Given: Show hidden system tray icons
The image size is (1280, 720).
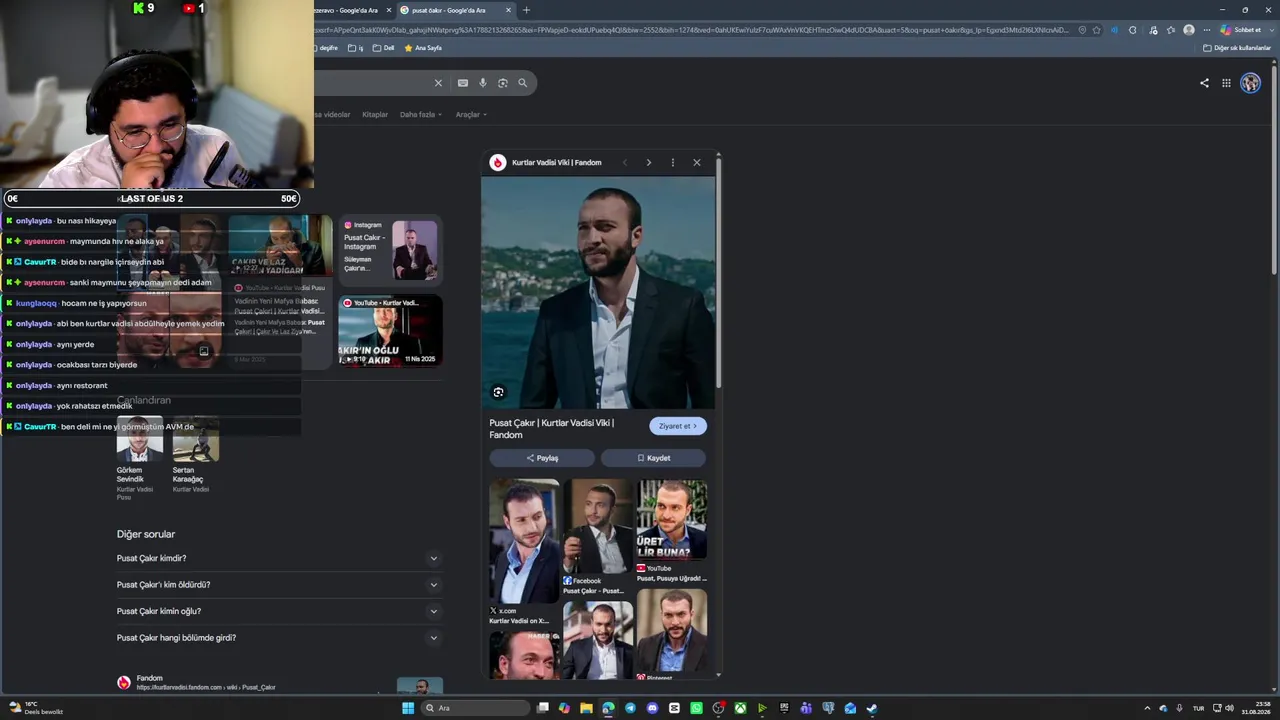Looking at the screenshot, I should coord(1147,708).
